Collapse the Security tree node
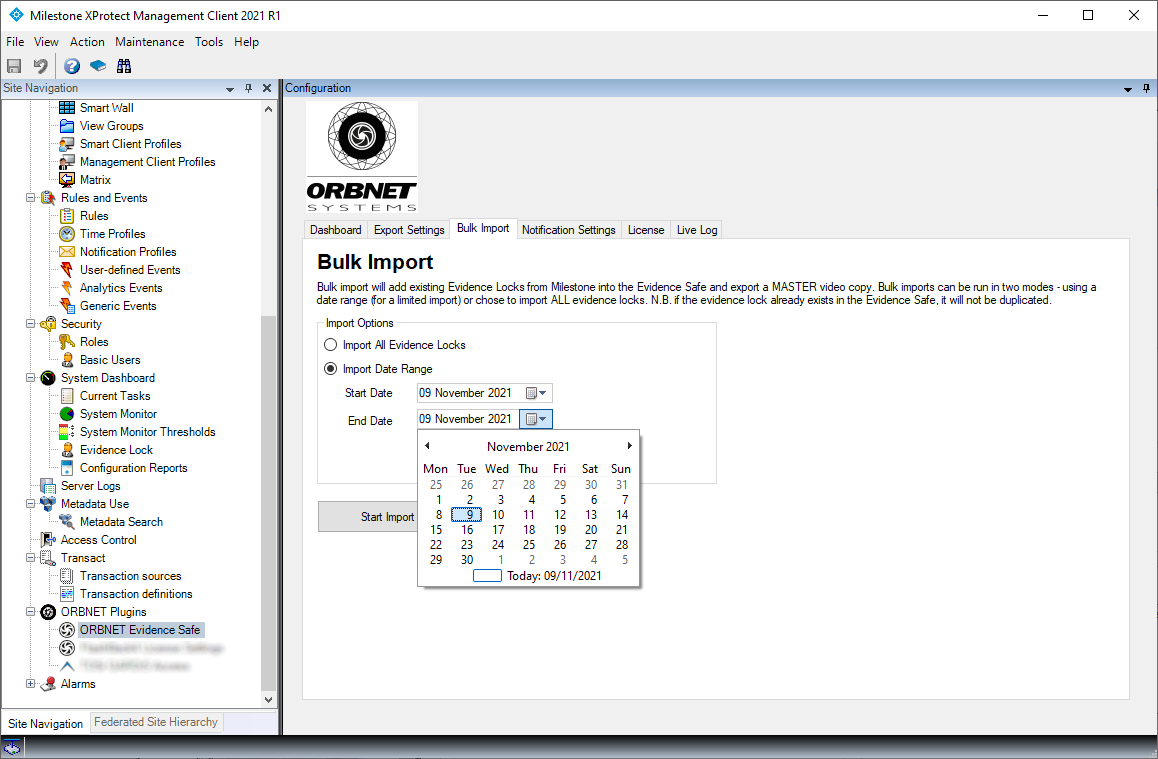This screenshot has height=759, width=1158. [x=31, y=323]
